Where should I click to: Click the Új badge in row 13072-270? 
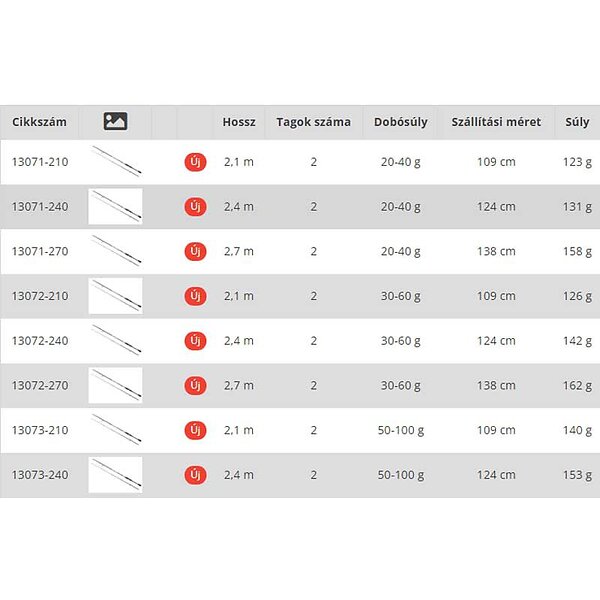click(x=194, y=385)
